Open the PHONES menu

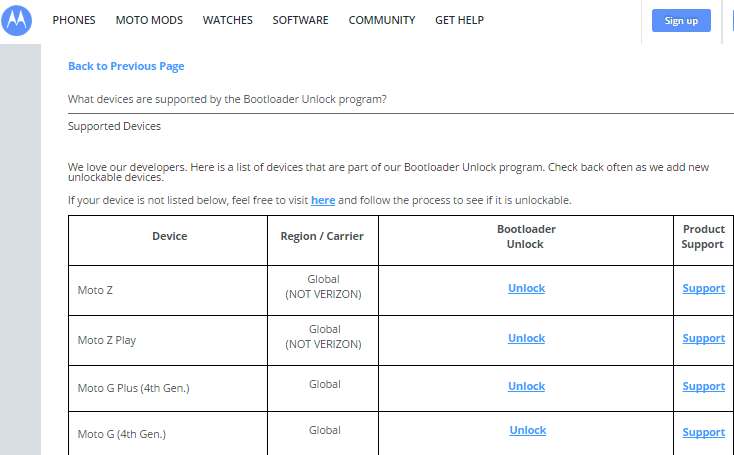[74, 20]
